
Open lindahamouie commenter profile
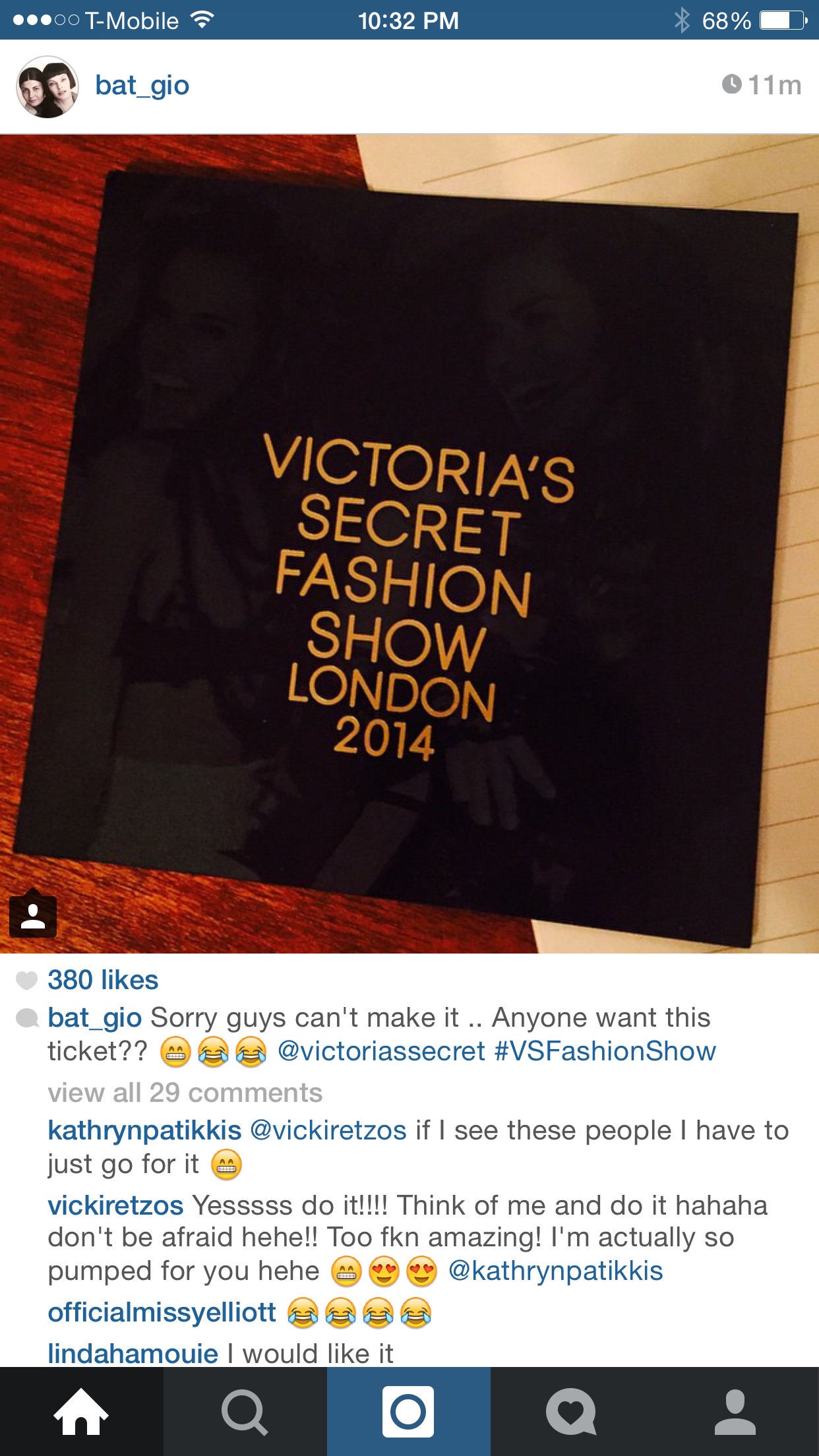133,1353
